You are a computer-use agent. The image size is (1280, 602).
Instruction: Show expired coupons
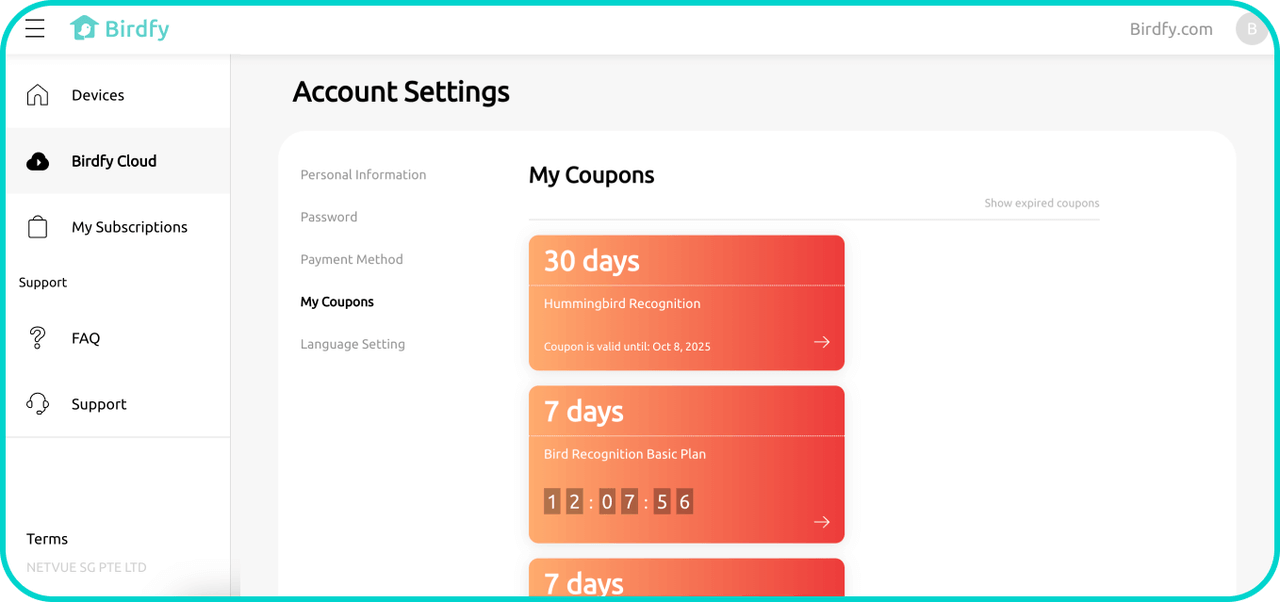point(1041,203)
